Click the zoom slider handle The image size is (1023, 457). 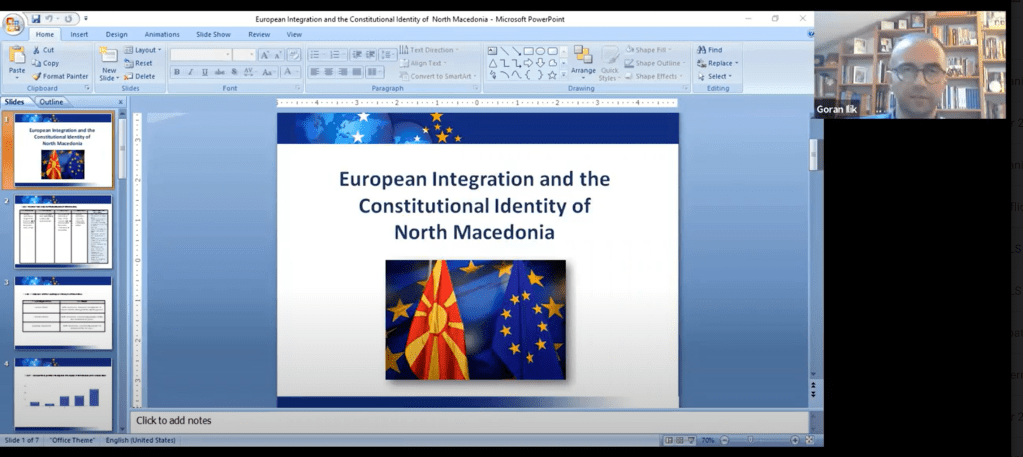pos(751,440)
